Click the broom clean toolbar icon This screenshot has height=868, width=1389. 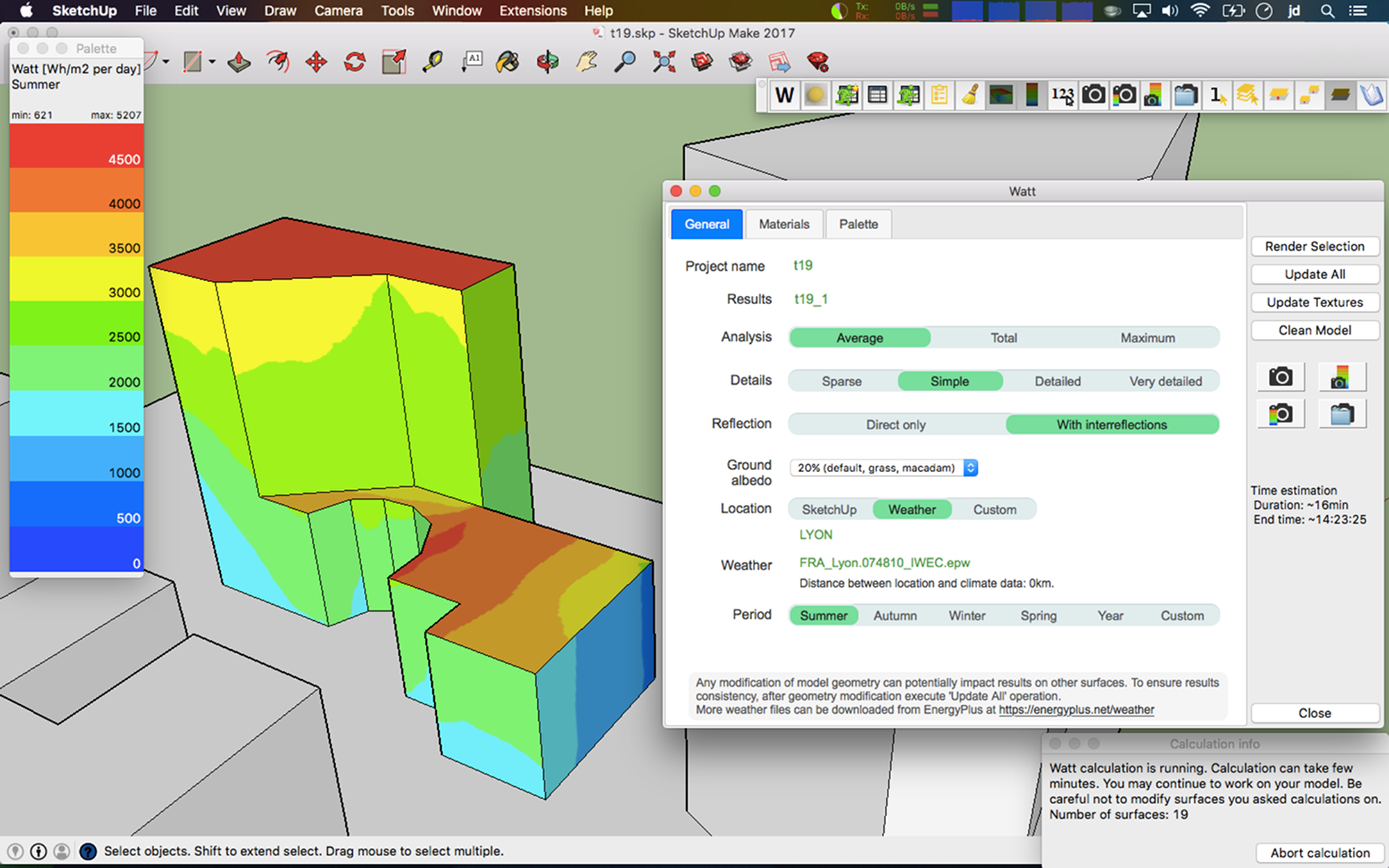pos(970,95)
